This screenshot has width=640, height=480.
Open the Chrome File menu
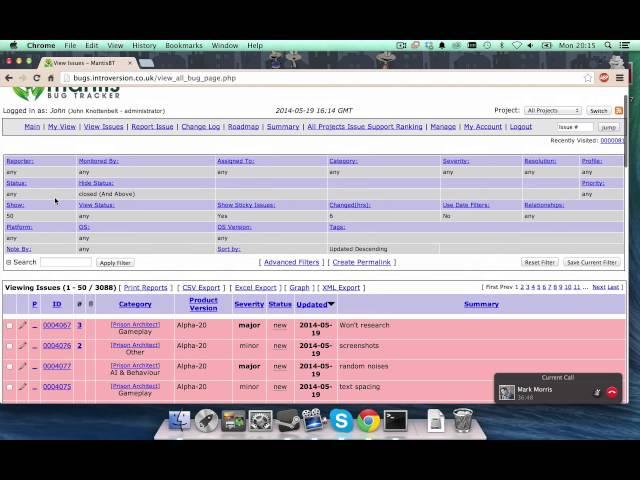click(70, 45)
